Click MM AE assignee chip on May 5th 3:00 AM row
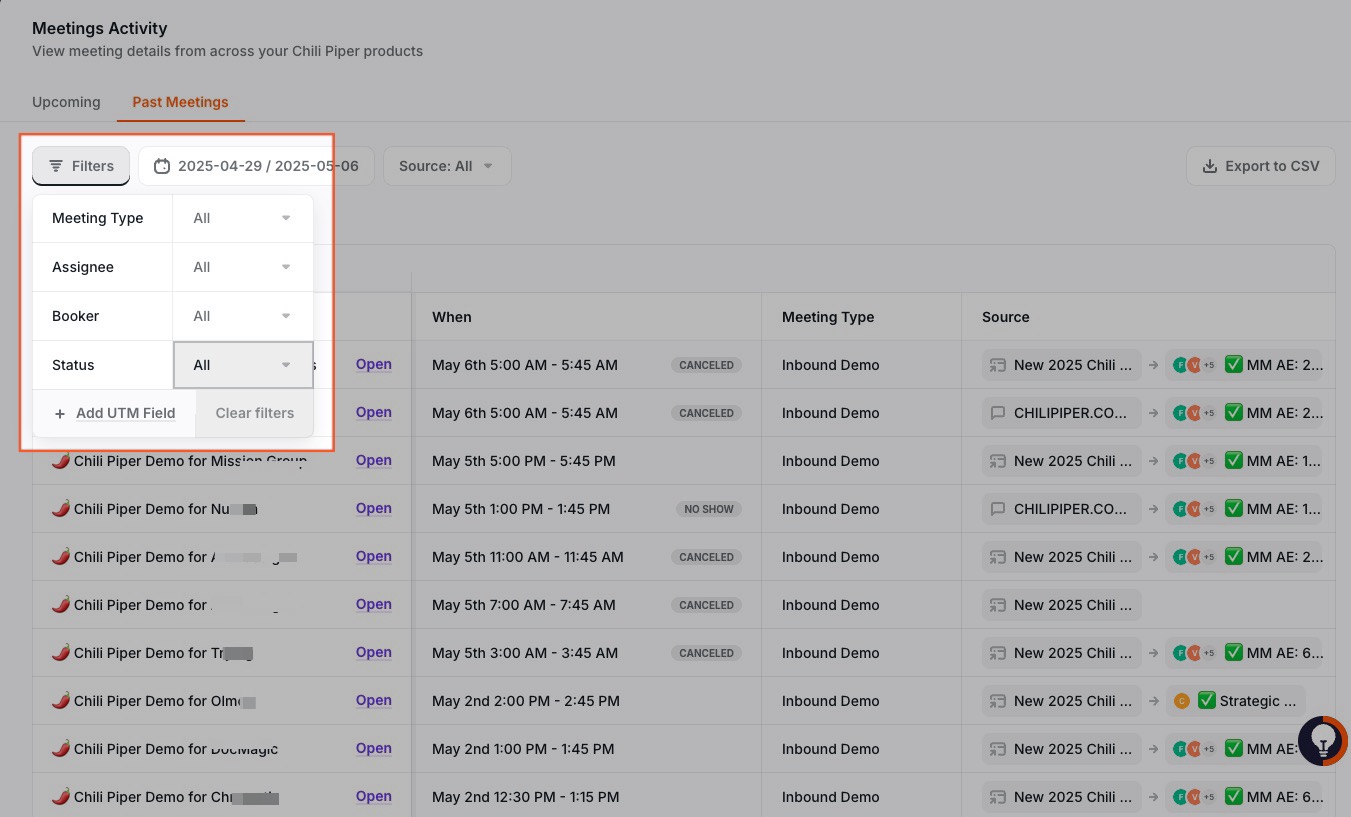 point(1243,653)
